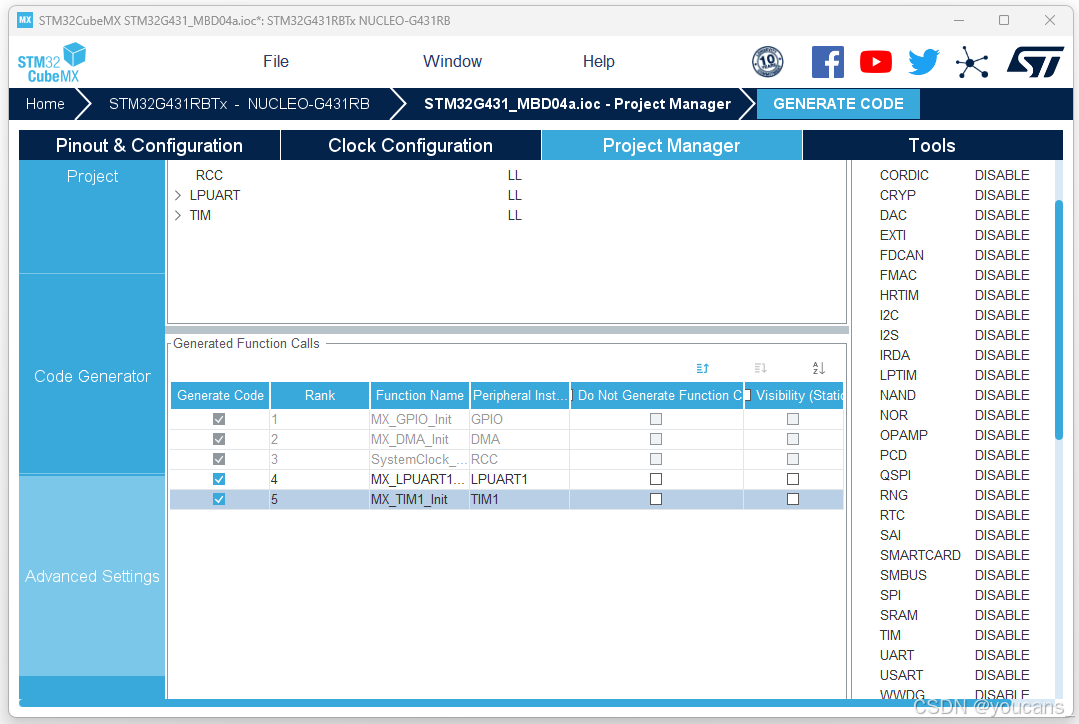1079x724 pixels.
Task: Click the A-Z alphabetical sort icon
Action: click(818, 368)
